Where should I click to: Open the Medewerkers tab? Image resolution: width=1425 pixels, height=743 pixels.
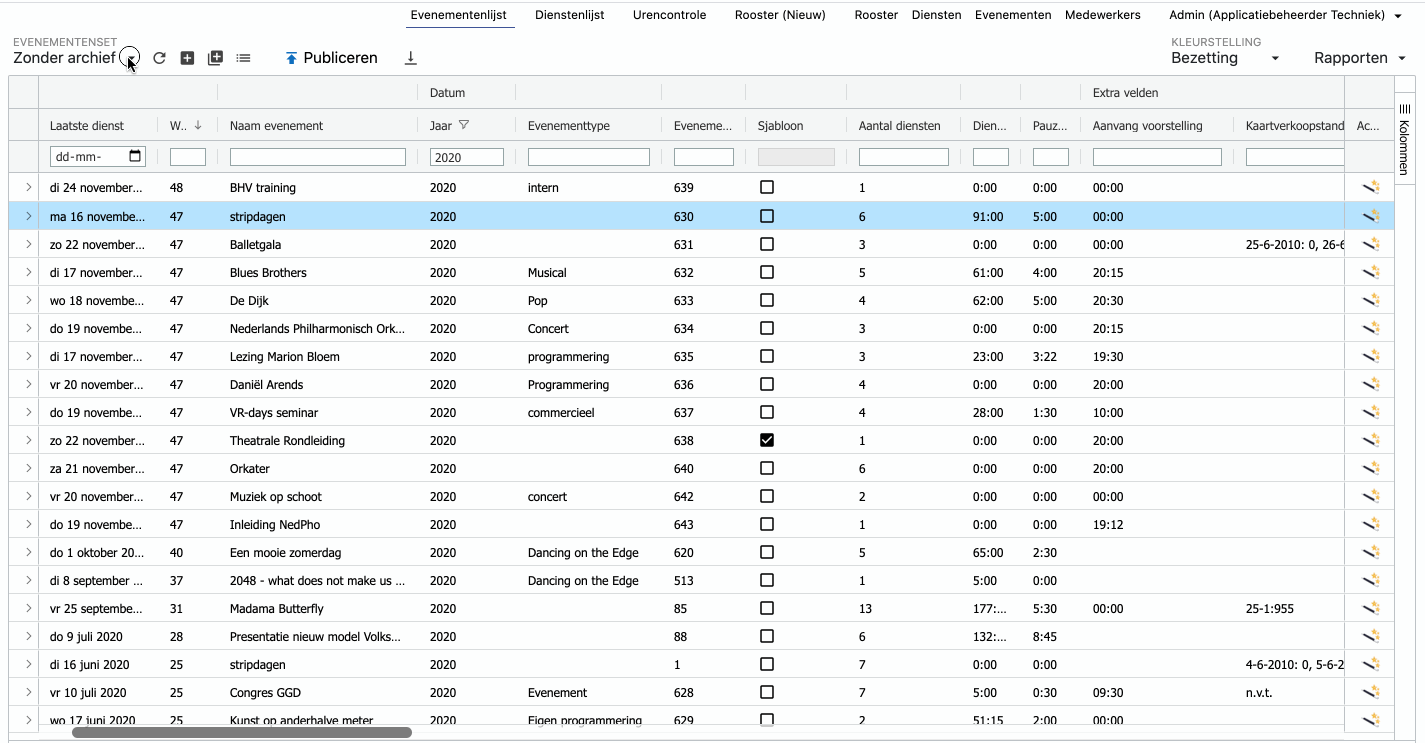point(1102,15)
